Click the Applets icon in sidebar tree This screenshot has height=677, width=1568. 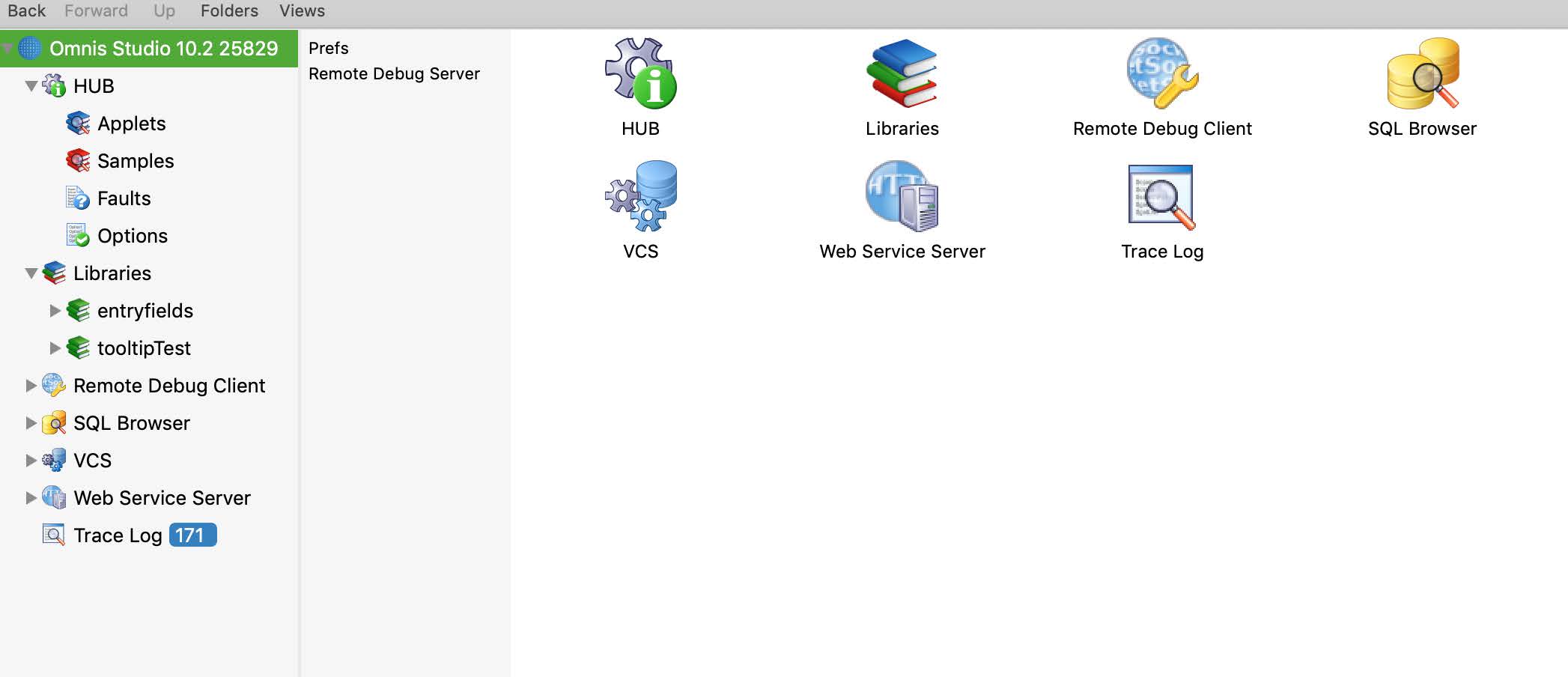78,124
